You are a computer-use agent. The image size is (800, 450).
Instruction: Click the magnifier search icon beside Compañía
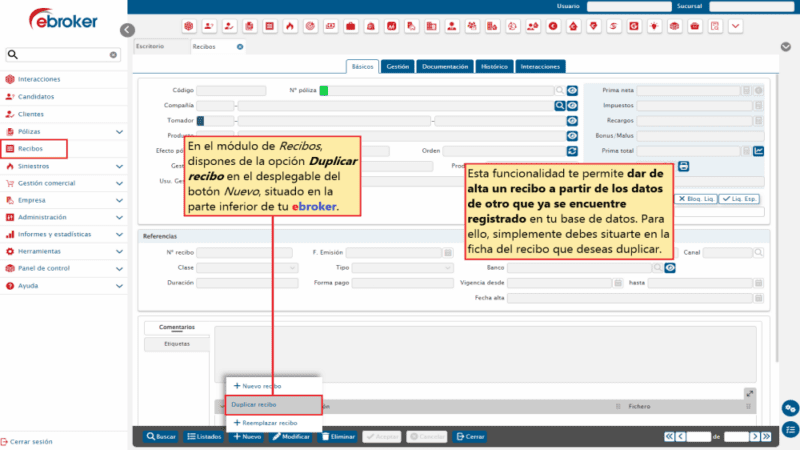560,106
